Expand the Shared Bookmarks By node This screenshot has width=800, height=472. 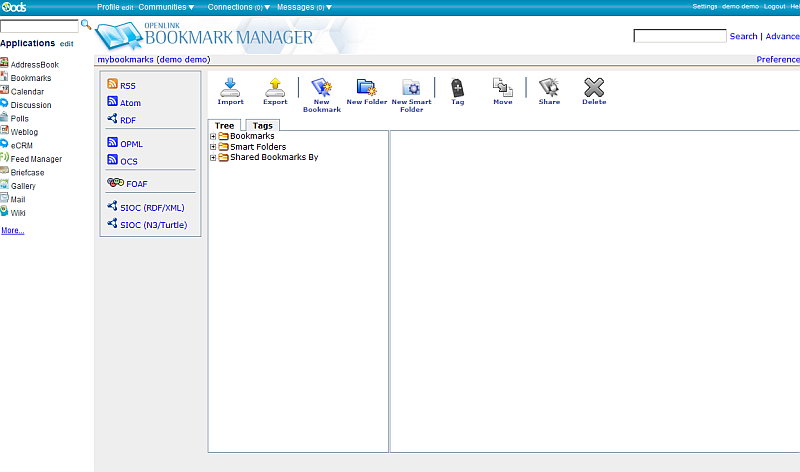coord(213,157)
